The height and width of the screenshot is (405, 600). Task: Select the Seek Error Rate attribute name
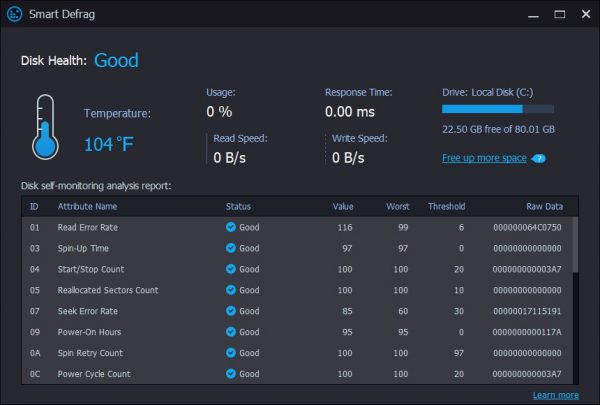tap(88, 311)
